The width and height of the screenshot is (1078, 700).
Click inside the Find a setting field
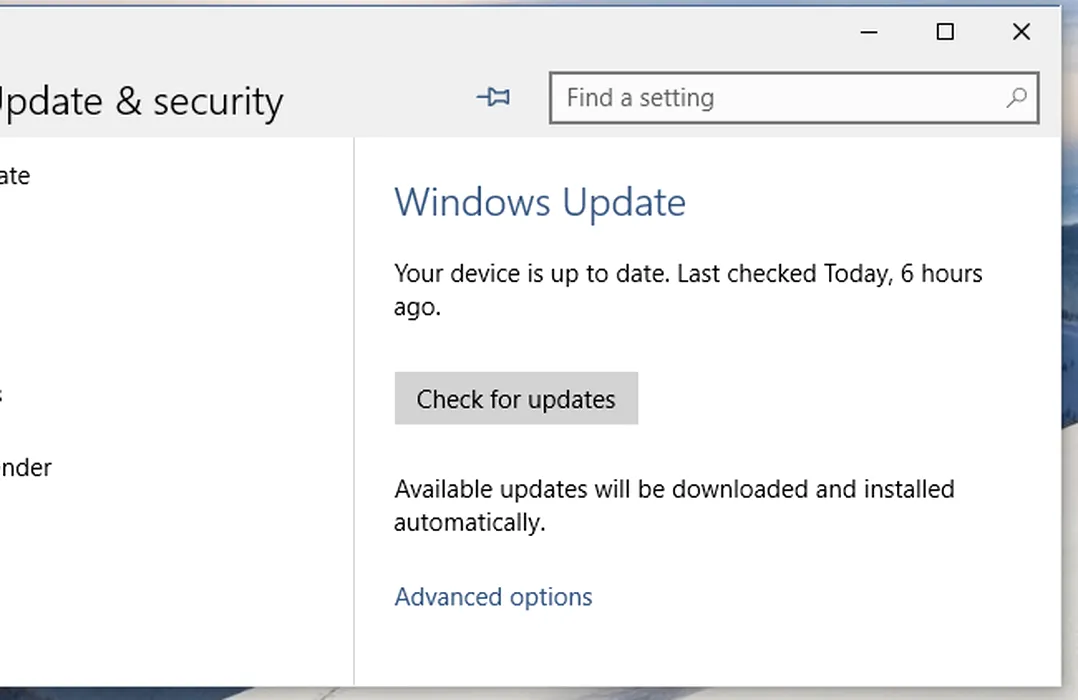click(x=780, y=98)
